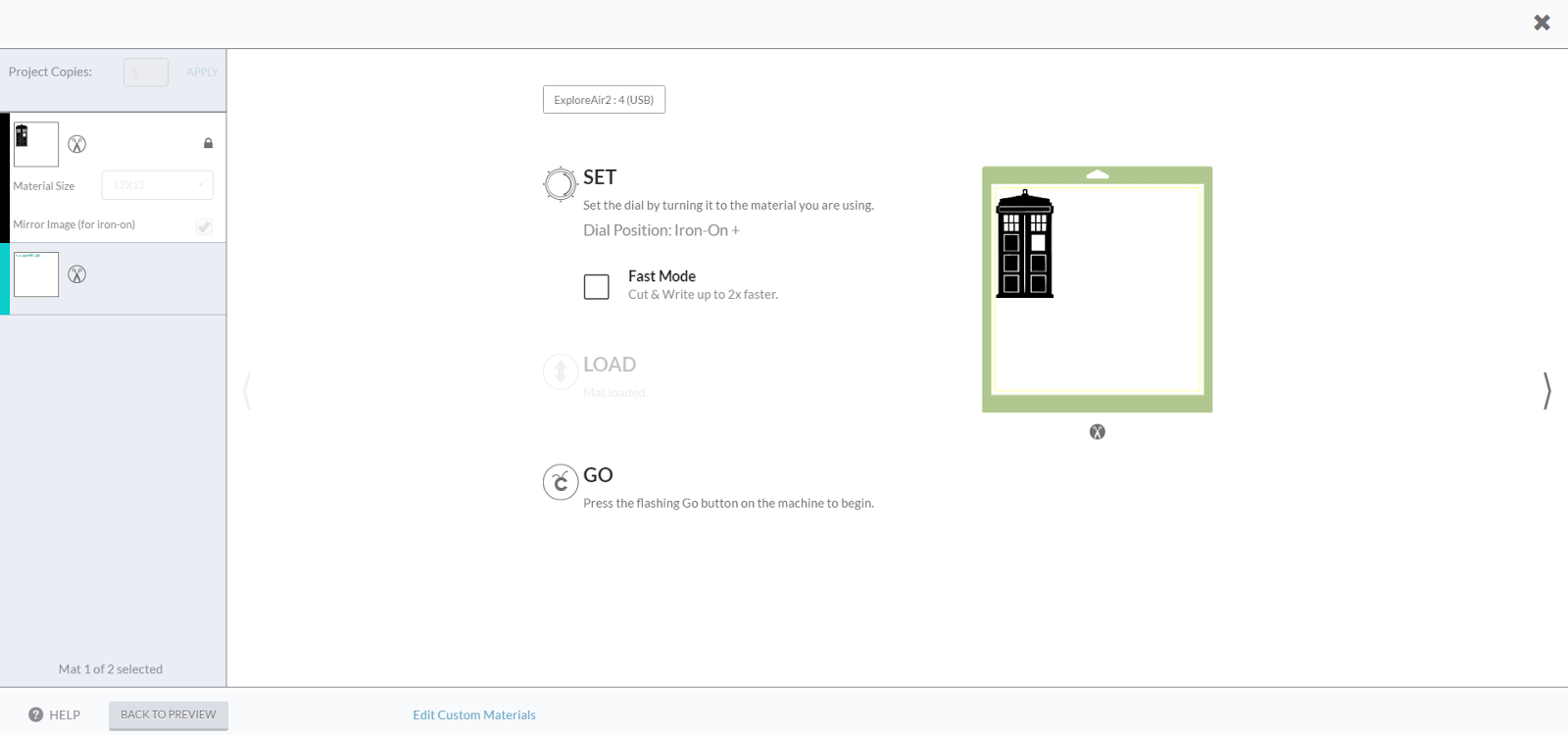Click the Project Copies input field
The width and height of the screenshot is (1568, 735).
[x=146, y=73]
